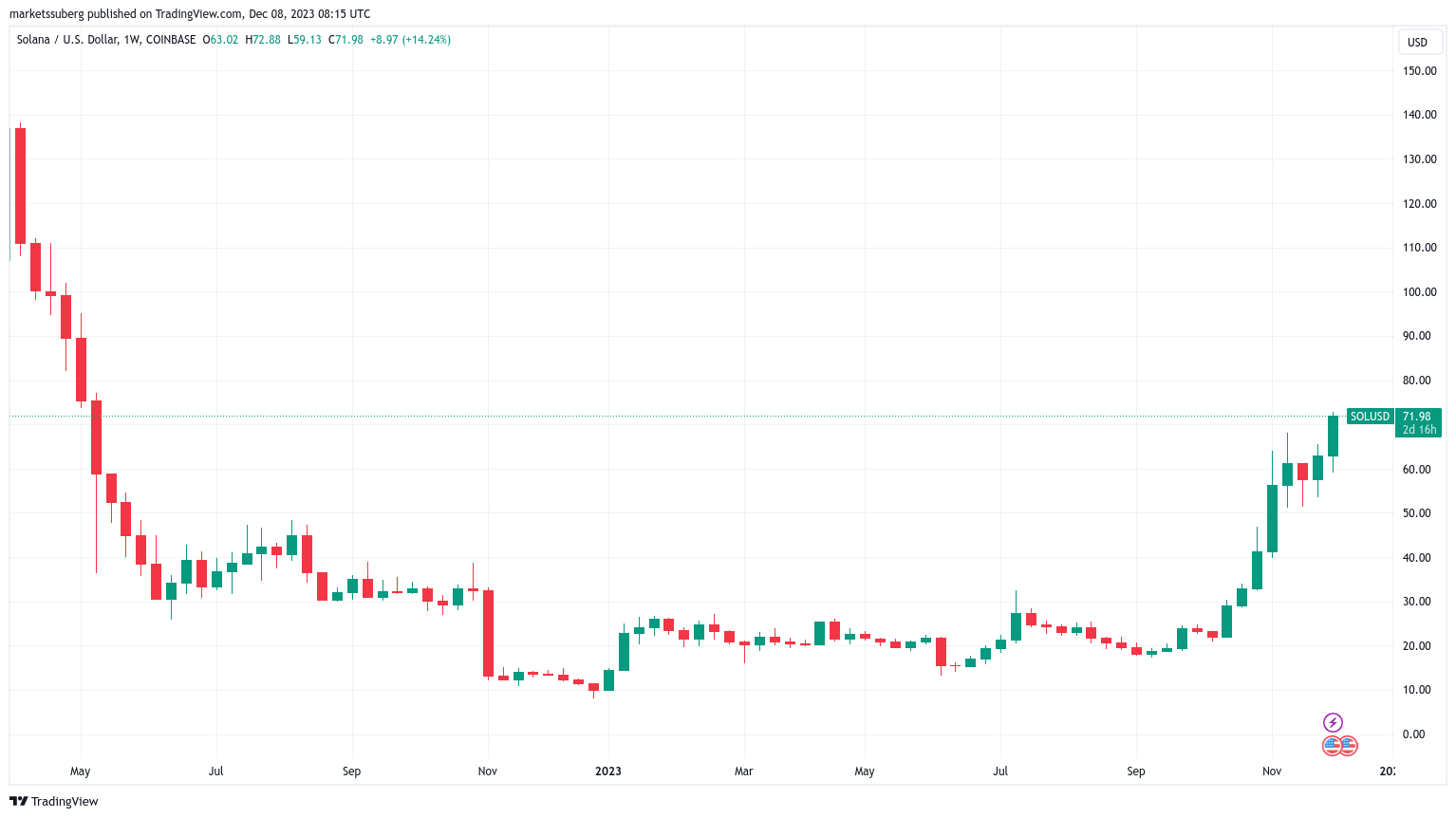The image size is (1456, 818).
Task: Open the USD currency selector
Action: 1417,43
